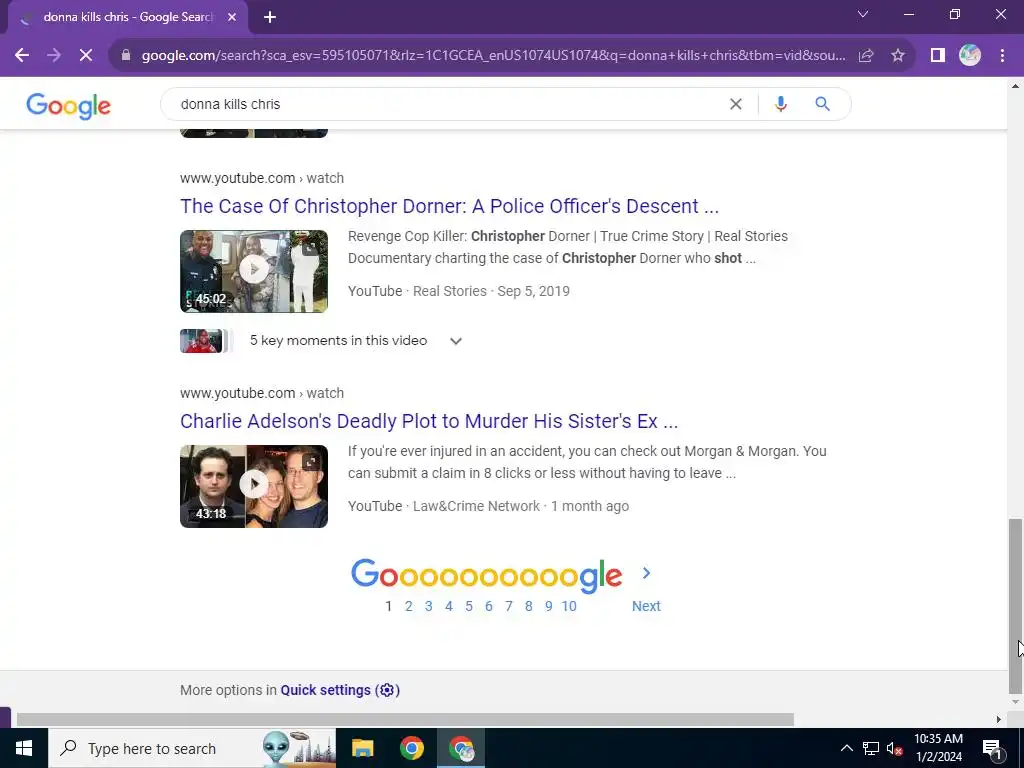Play the 45:02 Dorner video thumbnail
The width and height of the screenshot is (1024, 768).
(x=254, y=271)
